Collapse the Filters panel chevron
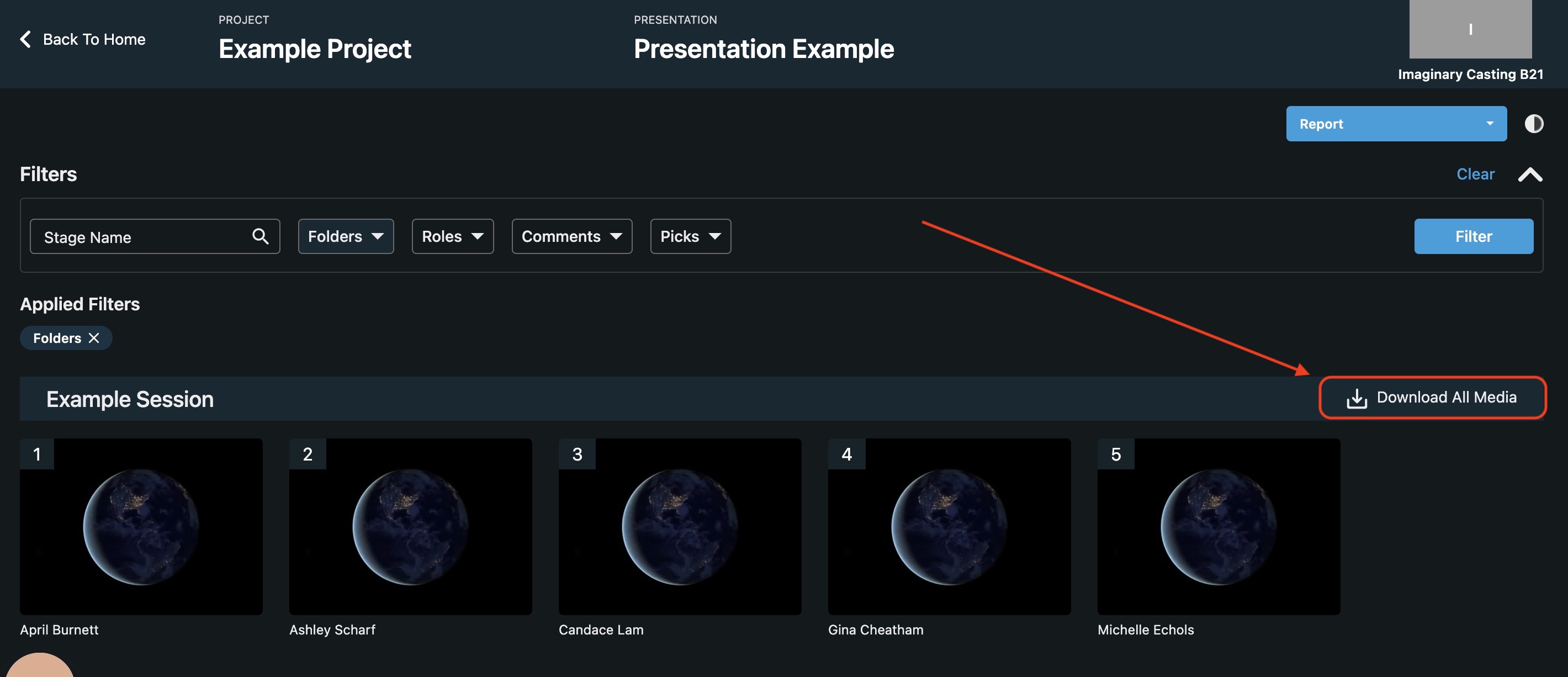1568x677 pixels. (1530, 174)
